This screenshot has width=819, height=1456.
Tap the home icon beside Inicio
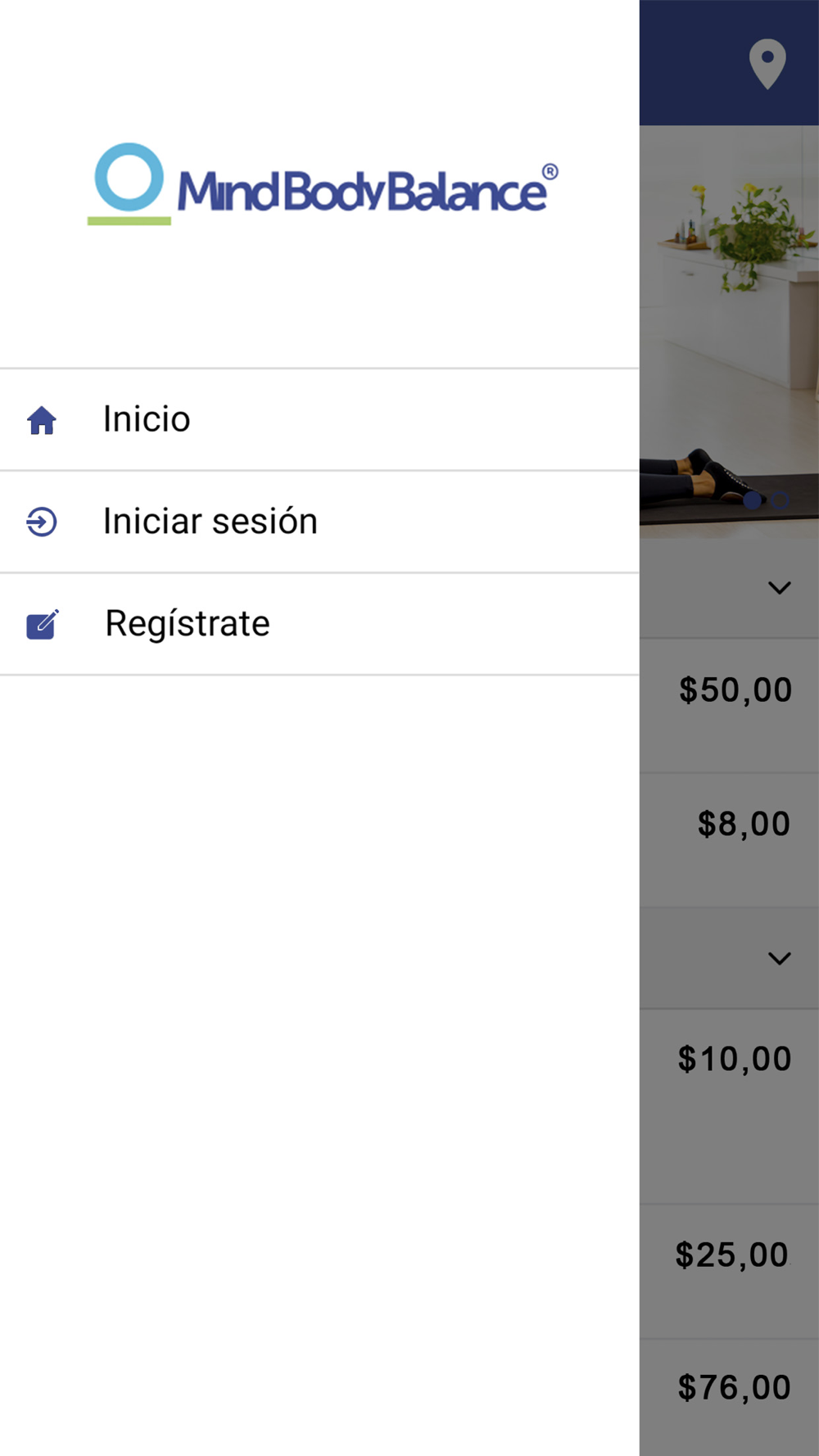point(42,420)
